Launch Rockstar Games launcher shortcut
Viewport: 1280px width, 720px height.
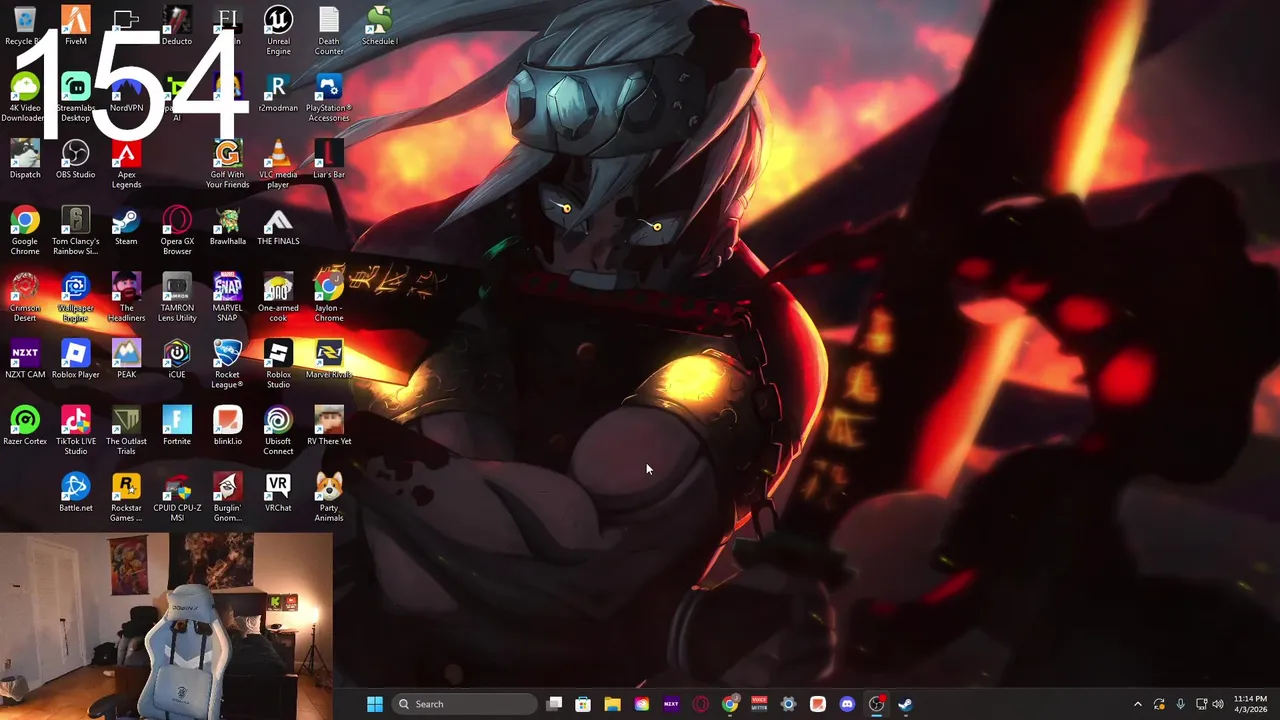(126, 498)
